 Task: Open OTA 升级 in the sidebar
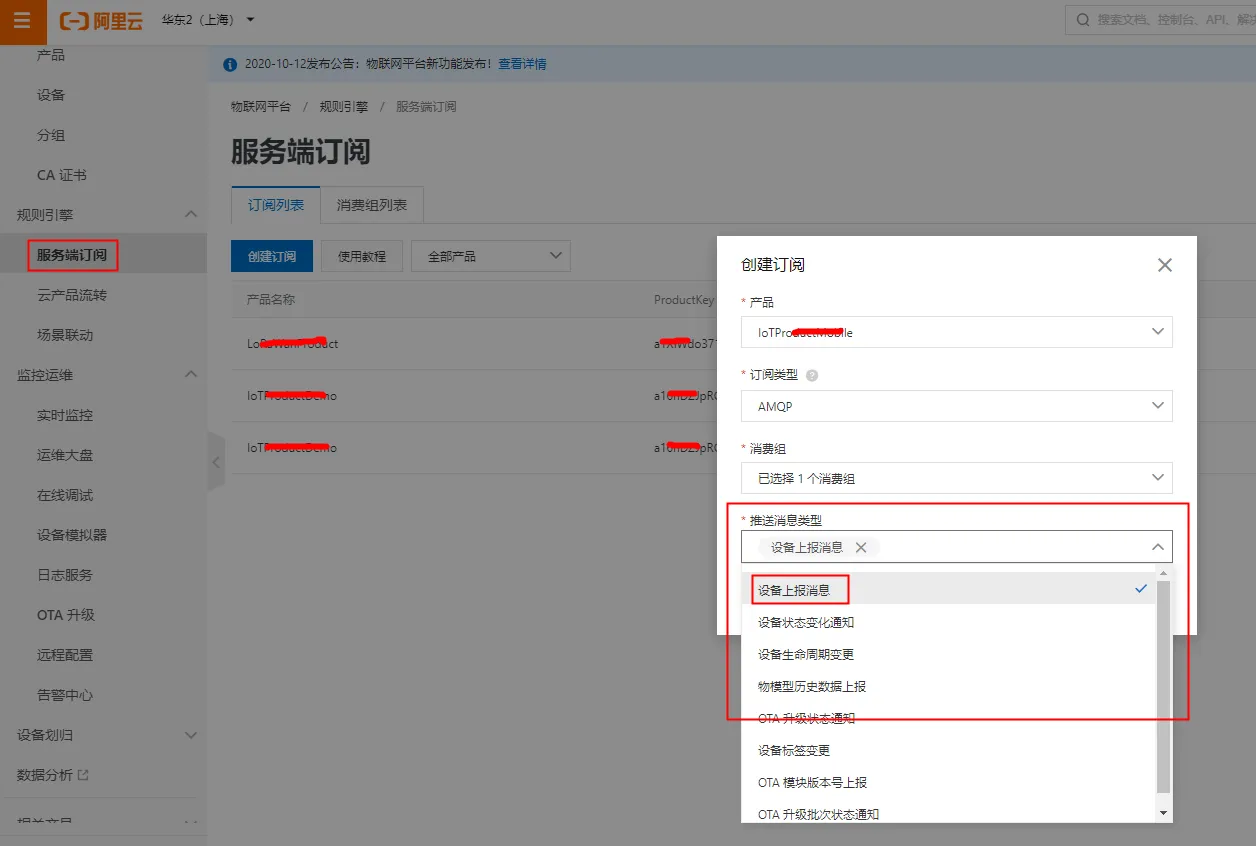(x=66, y=615)
